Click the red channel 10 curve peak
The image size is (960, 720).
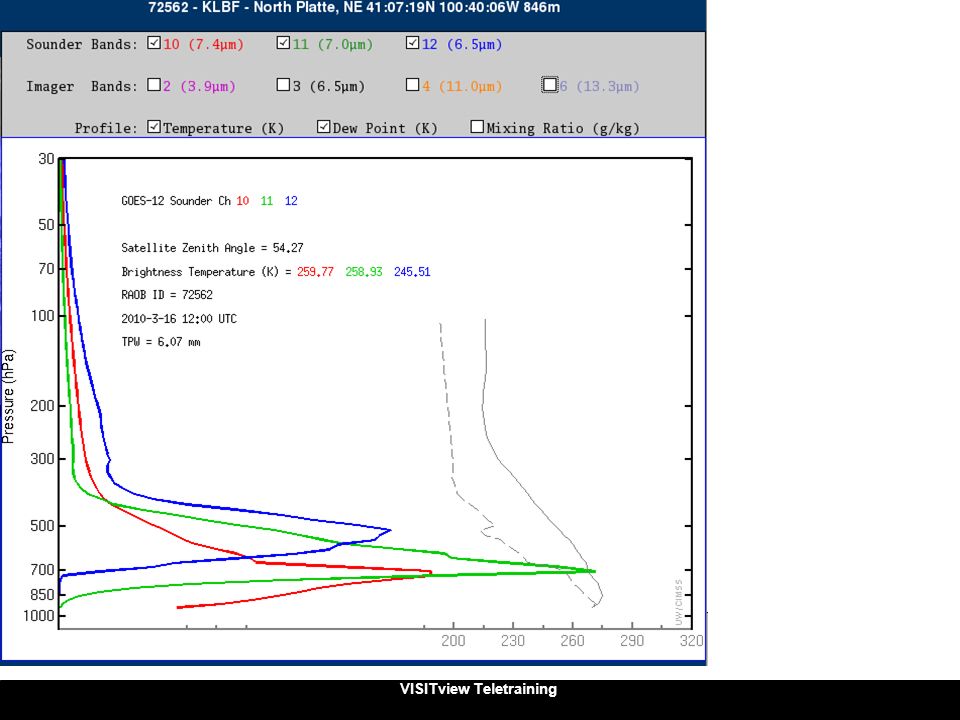[x=430, y=572]
